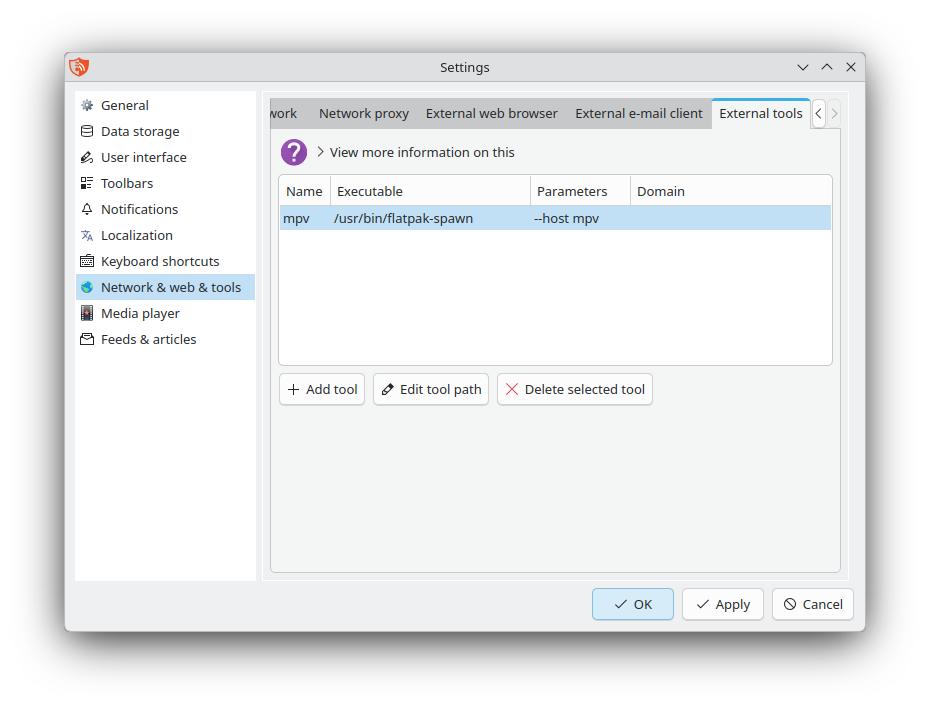This screenshot has width=930, height=708.
Task: Click the window maximize up-chevron in title bar
Action: click(x=827, y=67)
